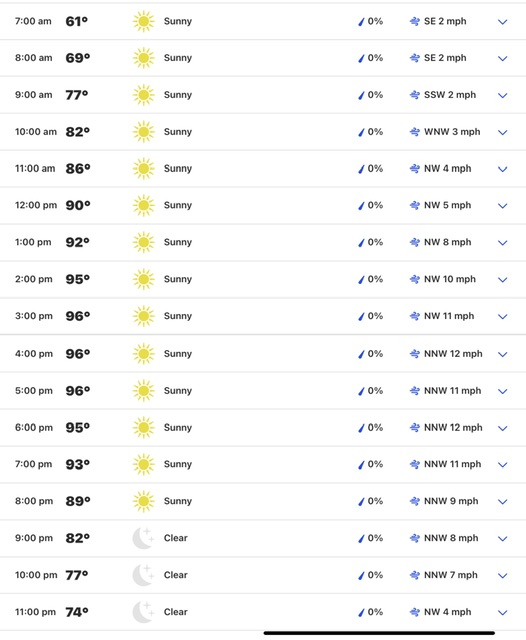Tap the home indicator bar at bottom
The width and height of the screenshot is (526, 640).
(379, 633)
